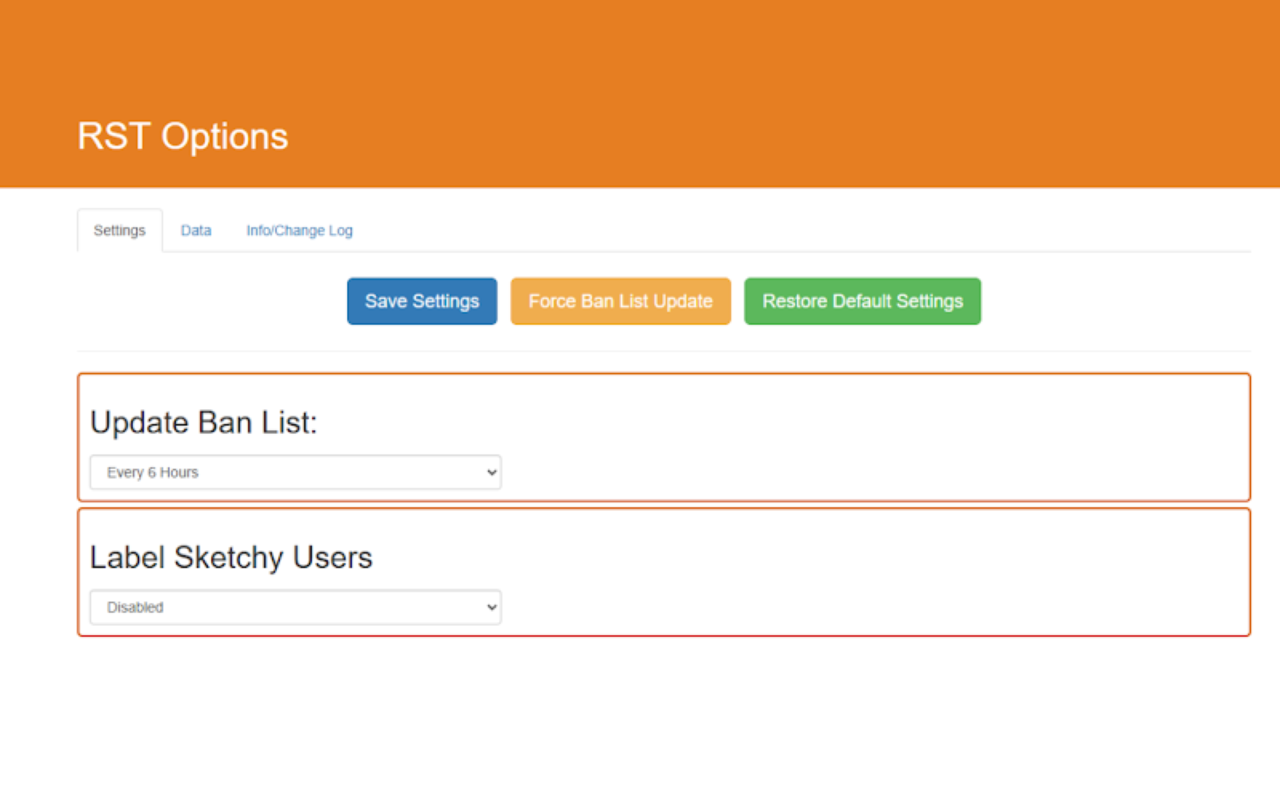This screenshot has height=800, width=1280.
Task: Click the blue Save Settings button
Action: (422, 301)
